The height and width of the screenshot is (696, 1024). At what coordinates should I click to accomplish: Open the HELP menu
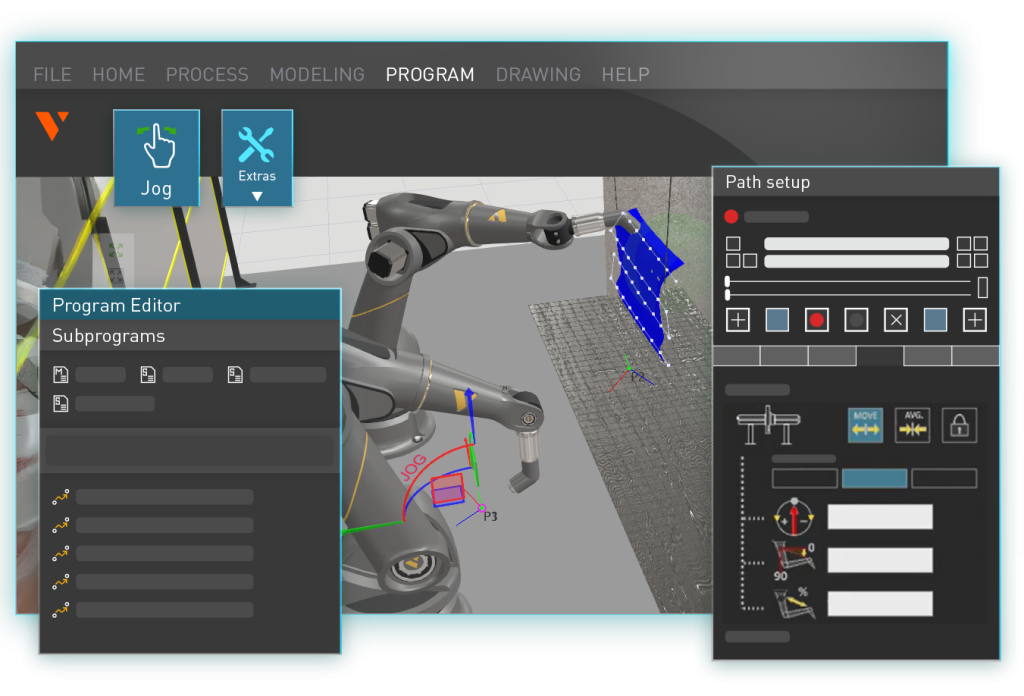pos(625,75)
